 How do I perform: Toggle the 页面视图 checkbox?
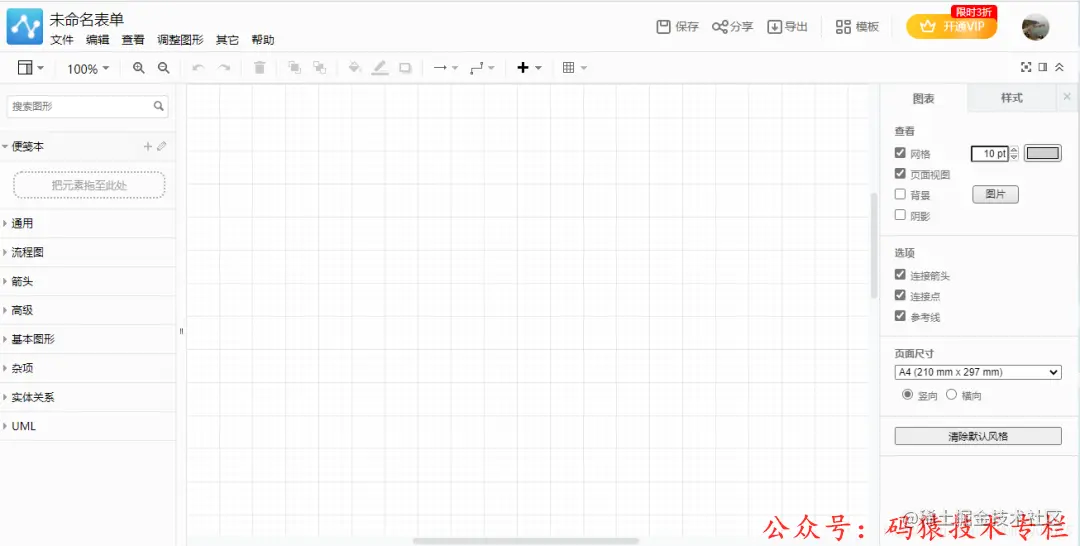coord(900,174)
